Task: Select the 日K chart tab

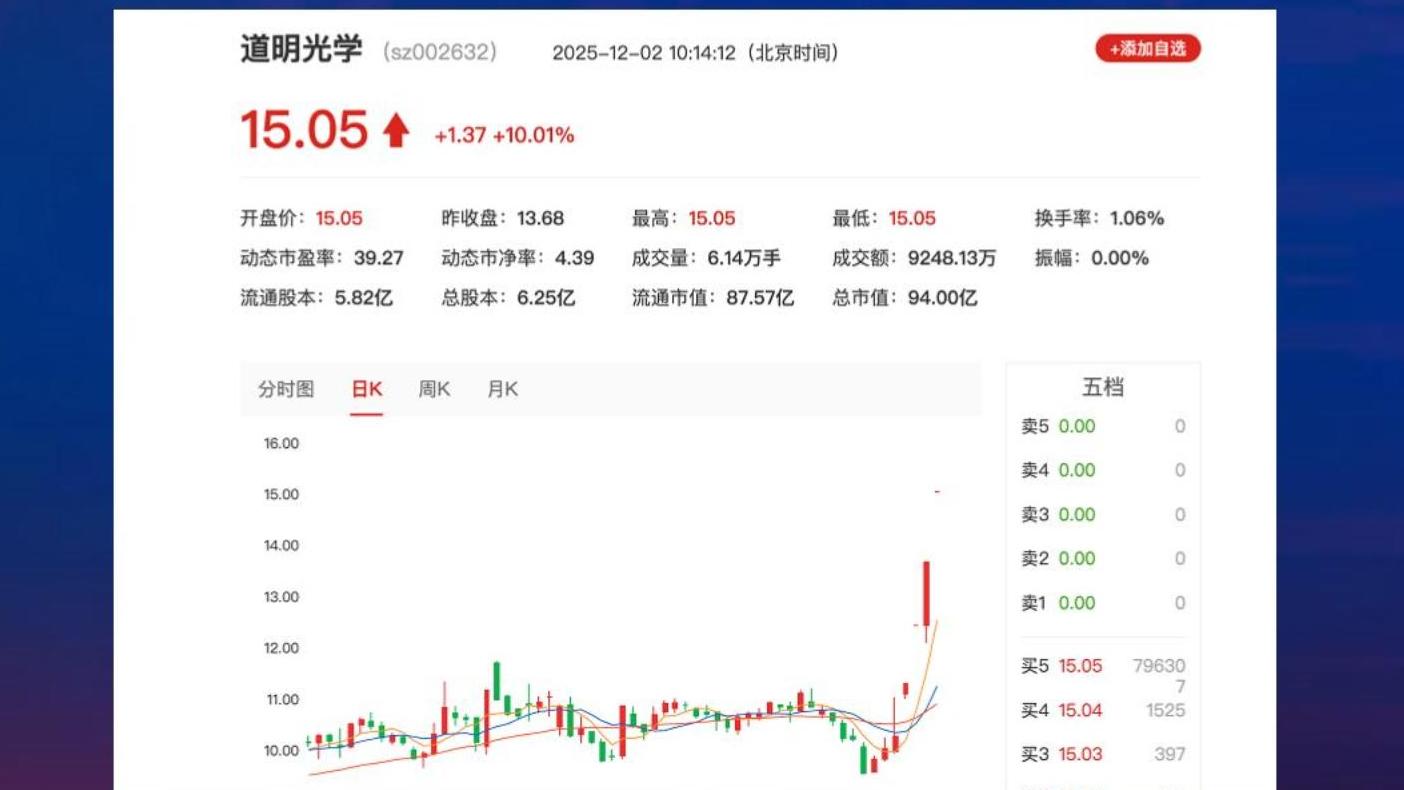Action: point(367,389)
